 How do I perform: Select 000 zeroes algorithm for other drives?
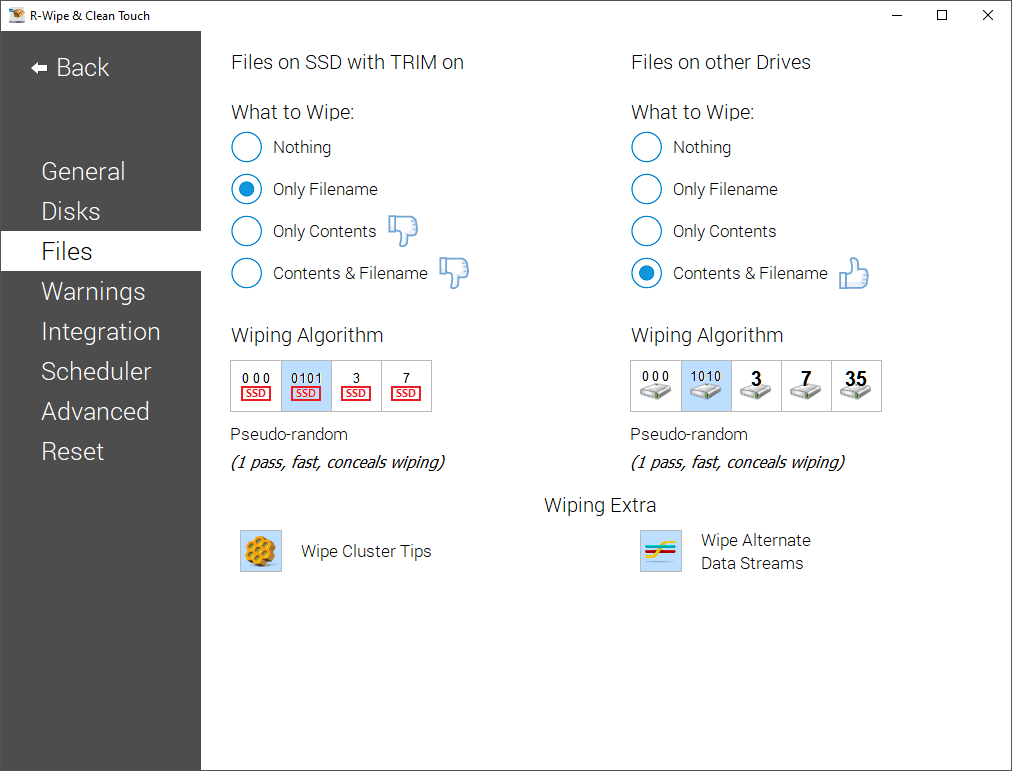click(656, 386)
